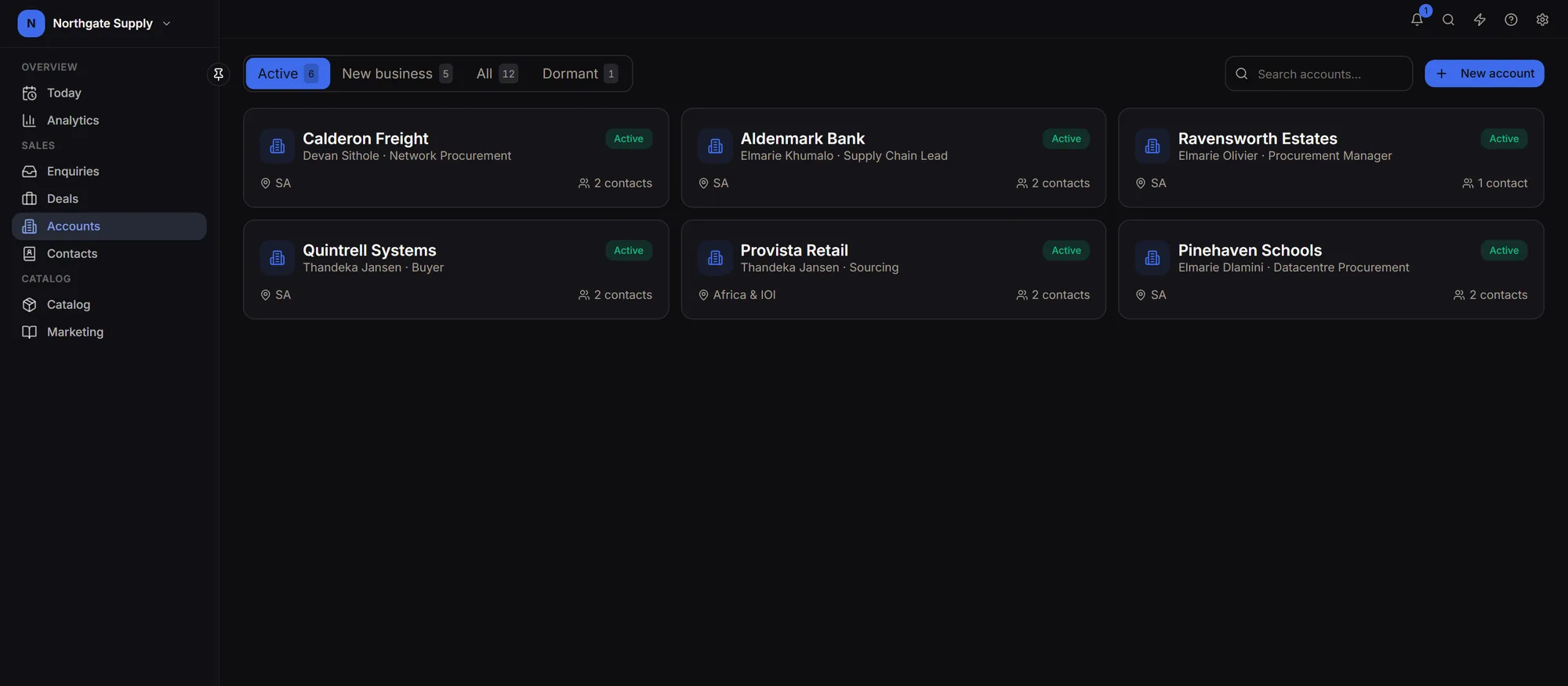Switch to the Dormant tab
This screenshot has height=686, width=1568.
tap(580, 74)
